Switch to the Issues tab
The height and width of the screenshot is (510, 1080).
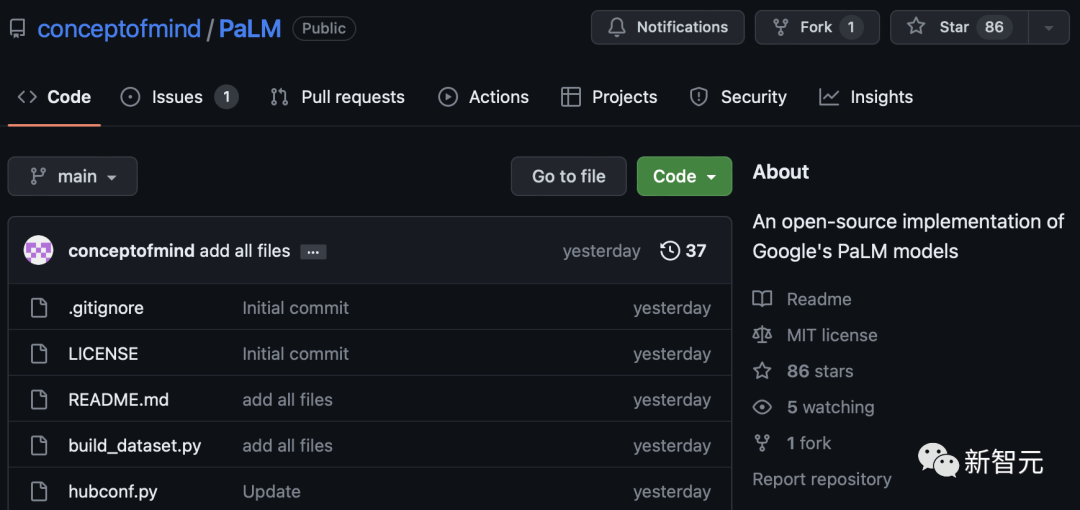pyautogui.click(x=178, y=97)
